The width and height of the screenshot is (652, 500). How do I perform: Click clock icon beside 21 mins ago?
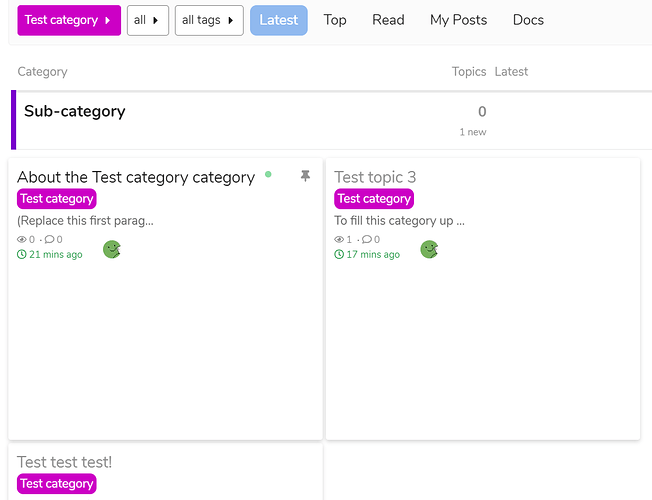[22, 254]
